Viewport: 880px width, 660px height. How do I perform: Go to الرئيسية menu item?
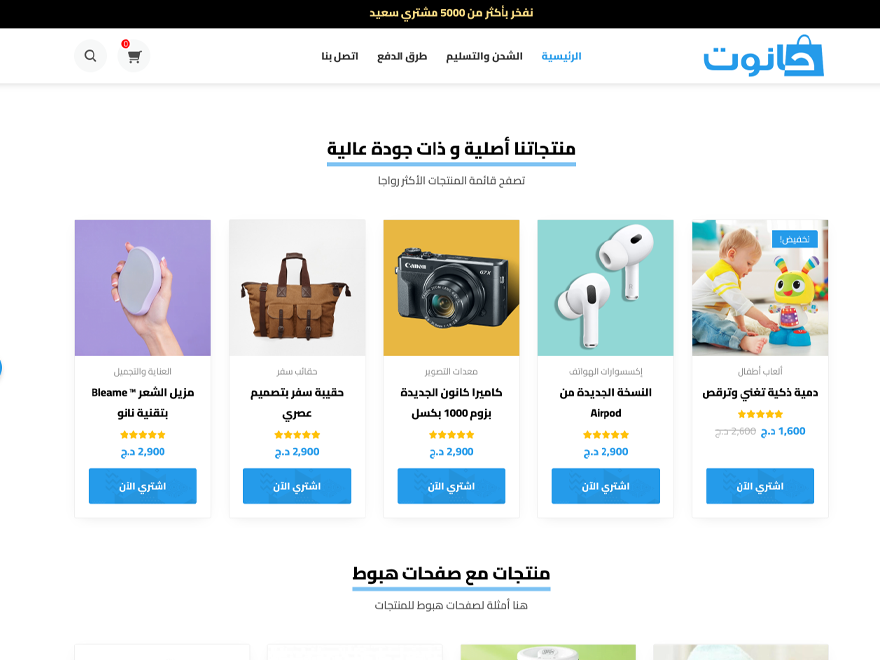[561, 56]
